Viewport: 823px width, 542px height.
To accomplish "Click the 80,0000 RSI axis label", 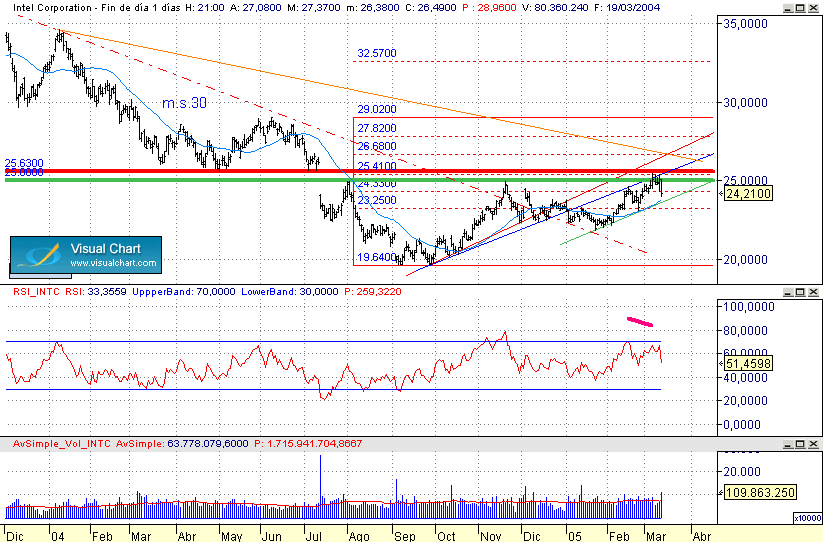I will tap(745, 331).
